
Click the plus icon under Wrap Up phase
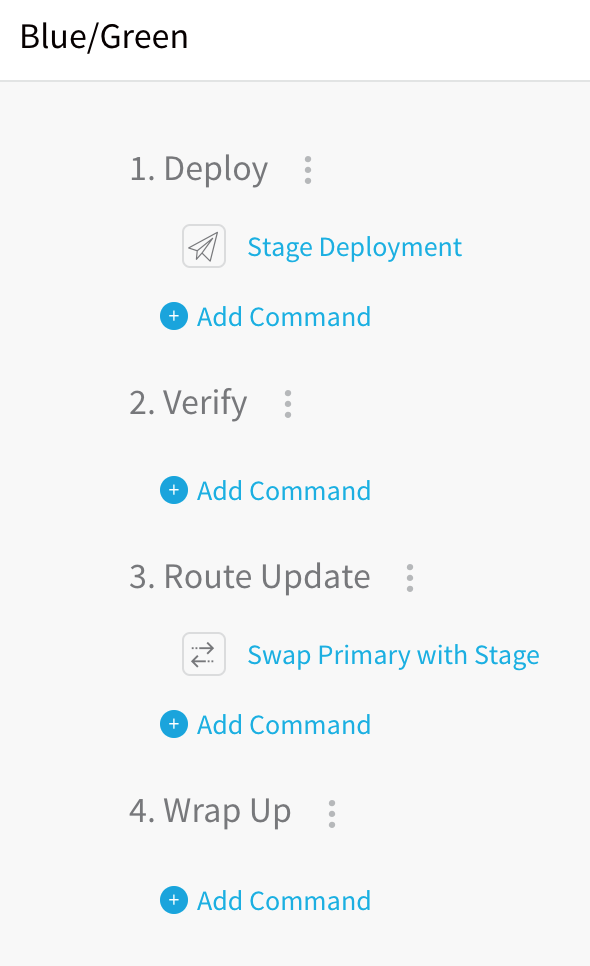(x=174, y=900)
